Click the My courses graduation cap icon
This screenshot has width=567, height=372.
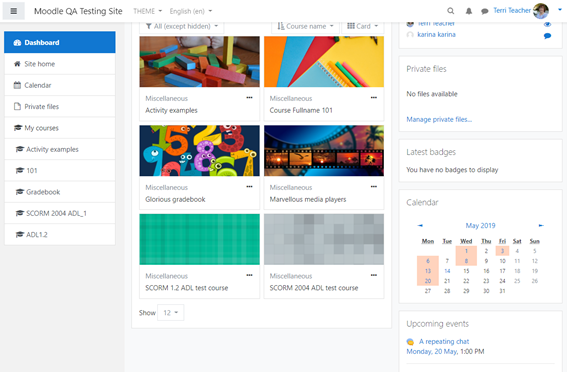18,128
